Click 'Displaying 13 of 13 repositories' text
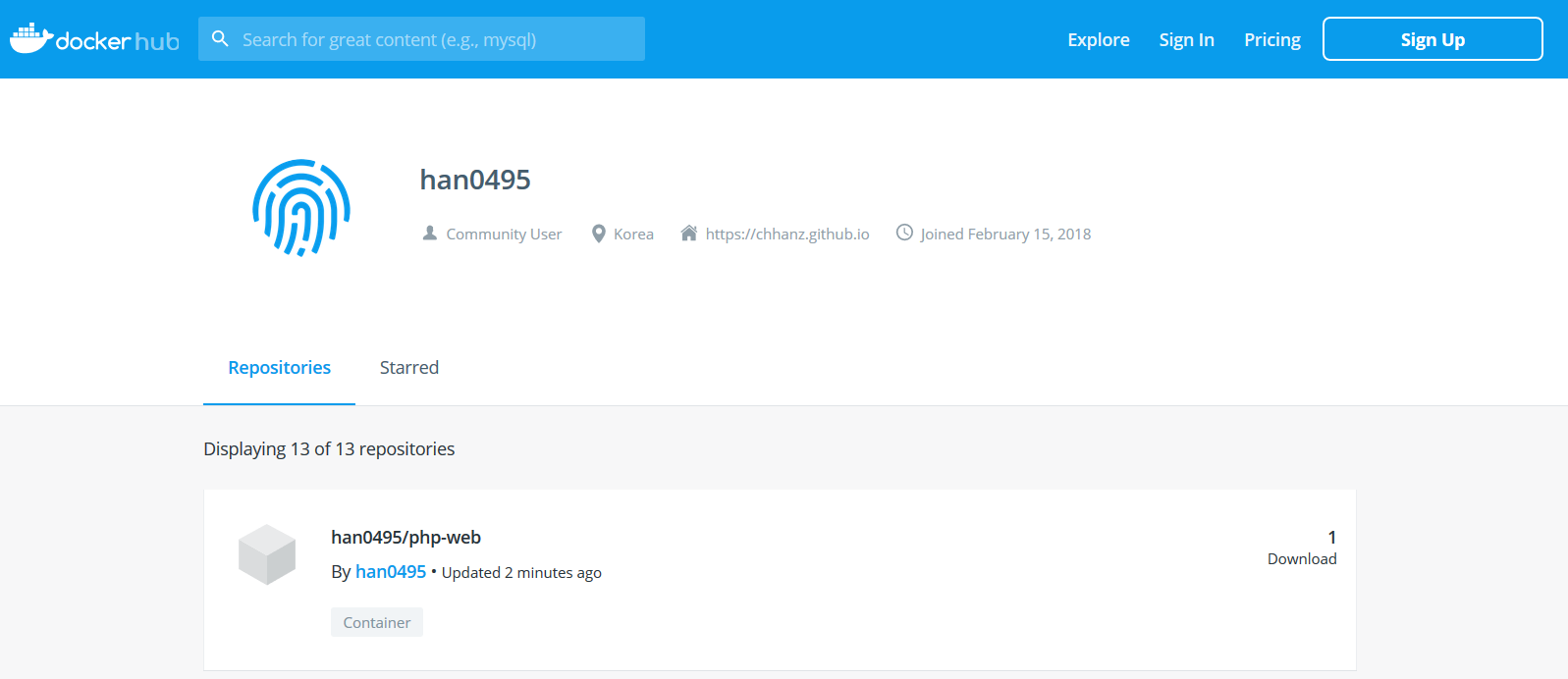This screenshot has height=679, width=1568. tap(329, 448)
